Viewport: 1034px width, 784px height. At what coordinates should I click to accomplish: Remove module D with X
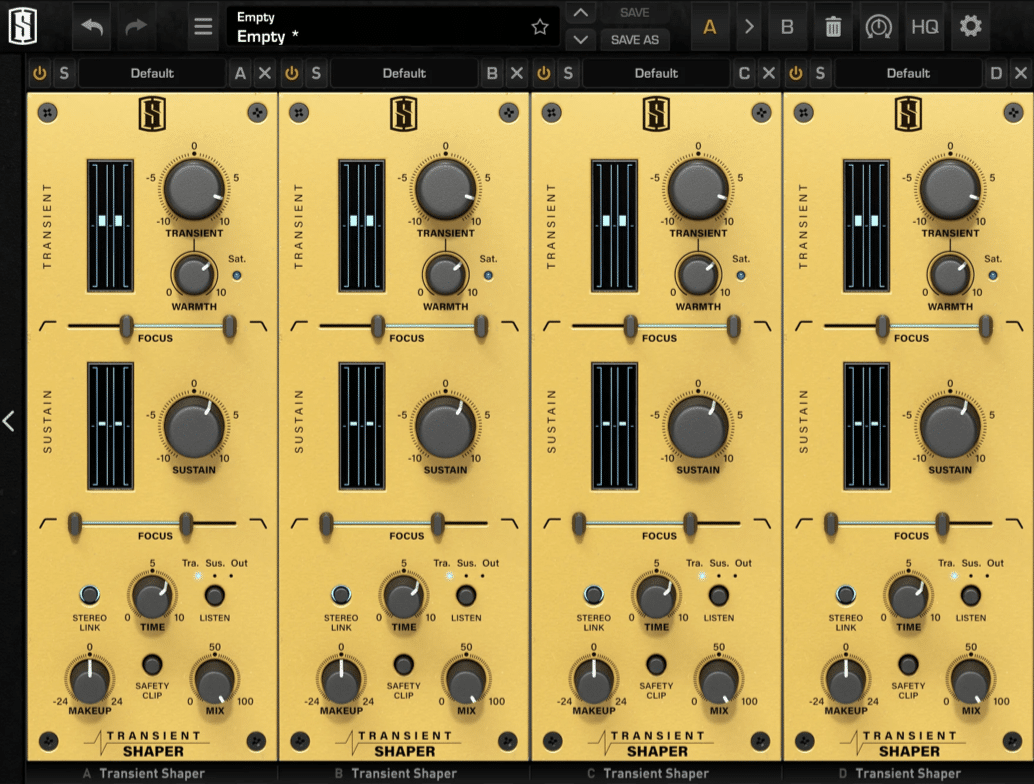click(x=1020, y=73)
